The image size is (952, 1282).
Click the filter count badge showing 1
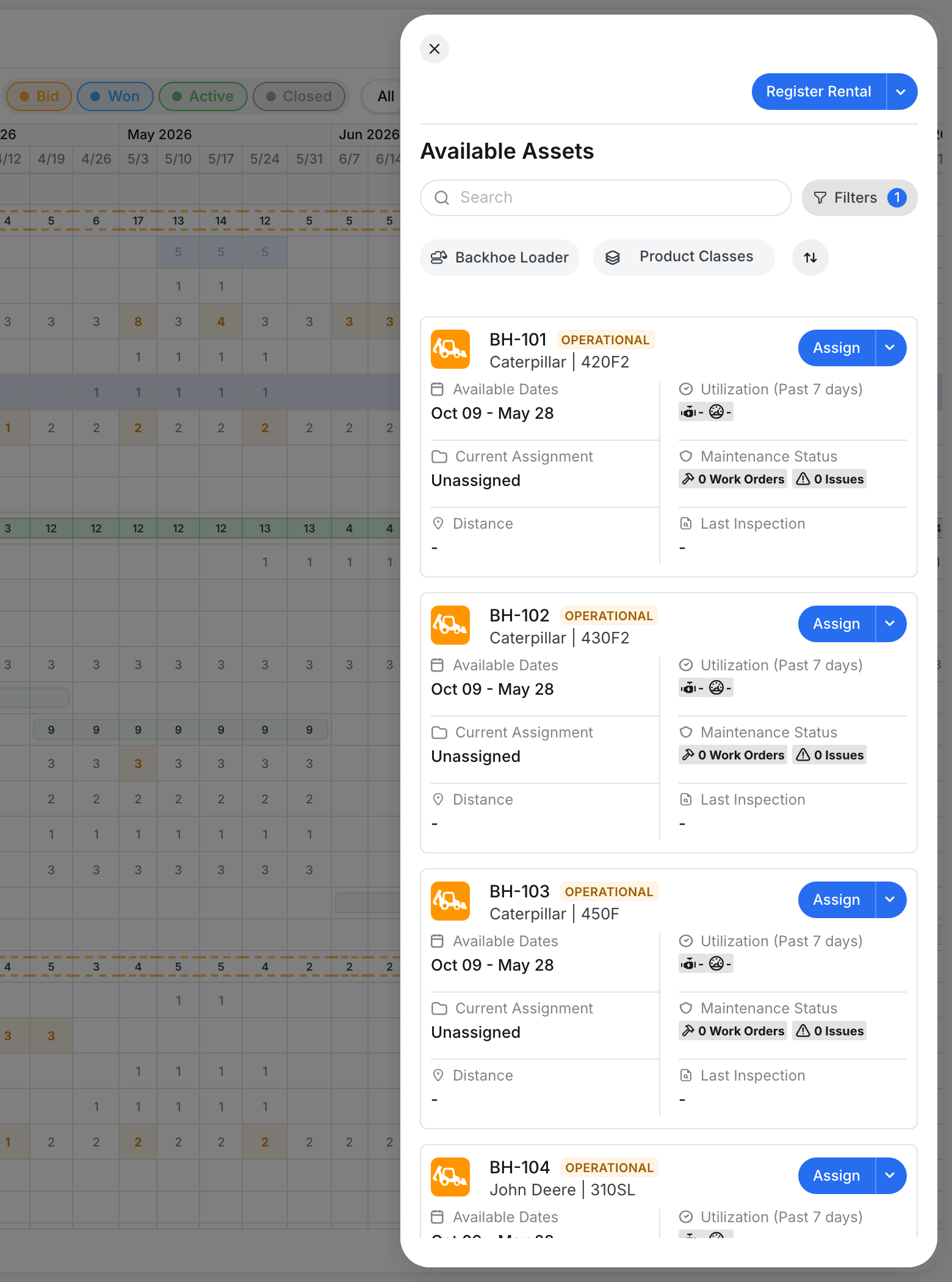[897, 198]
